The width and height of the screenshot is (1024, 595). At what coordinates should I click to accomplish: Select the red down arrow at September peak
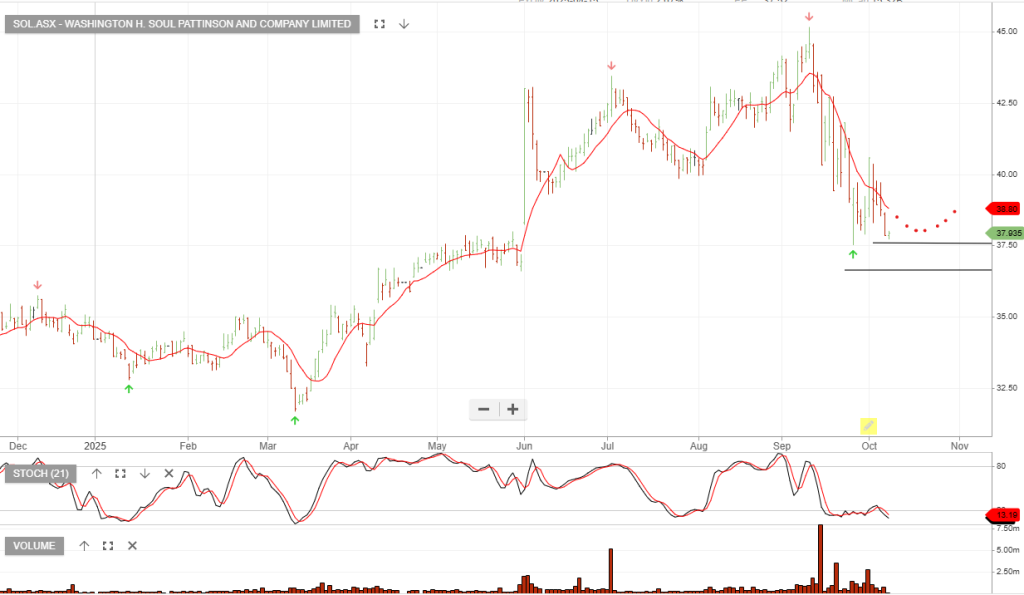pos(809,17)
